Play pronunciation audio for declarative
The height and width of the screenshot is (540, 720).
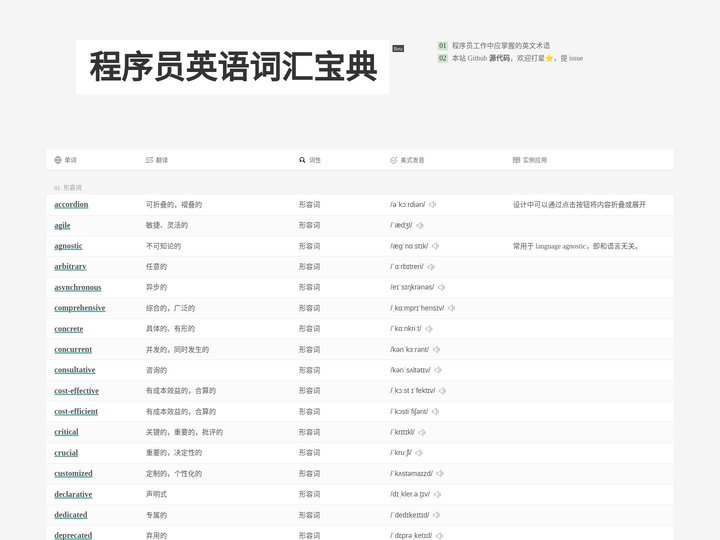[x=437, y=495]
